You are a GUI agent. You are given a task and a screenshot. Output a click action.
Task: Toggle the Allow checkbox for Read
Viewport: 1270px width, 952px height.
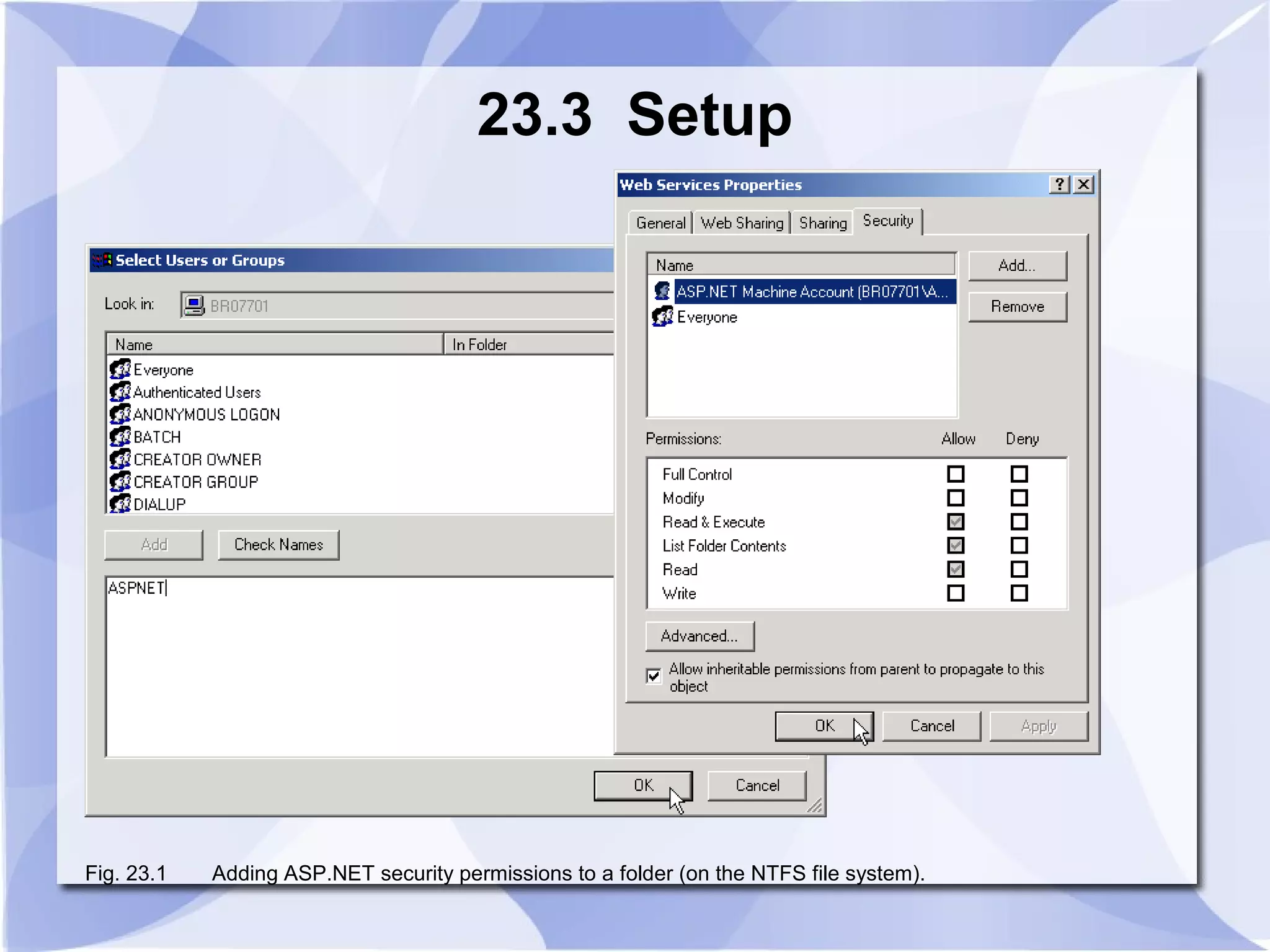click(956, 569)
